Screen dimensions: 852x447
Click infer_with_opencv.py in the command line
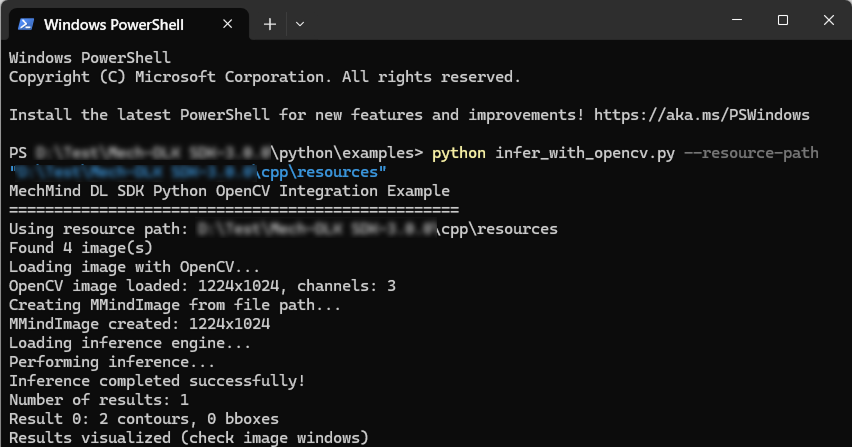click(x=585, y=153)
